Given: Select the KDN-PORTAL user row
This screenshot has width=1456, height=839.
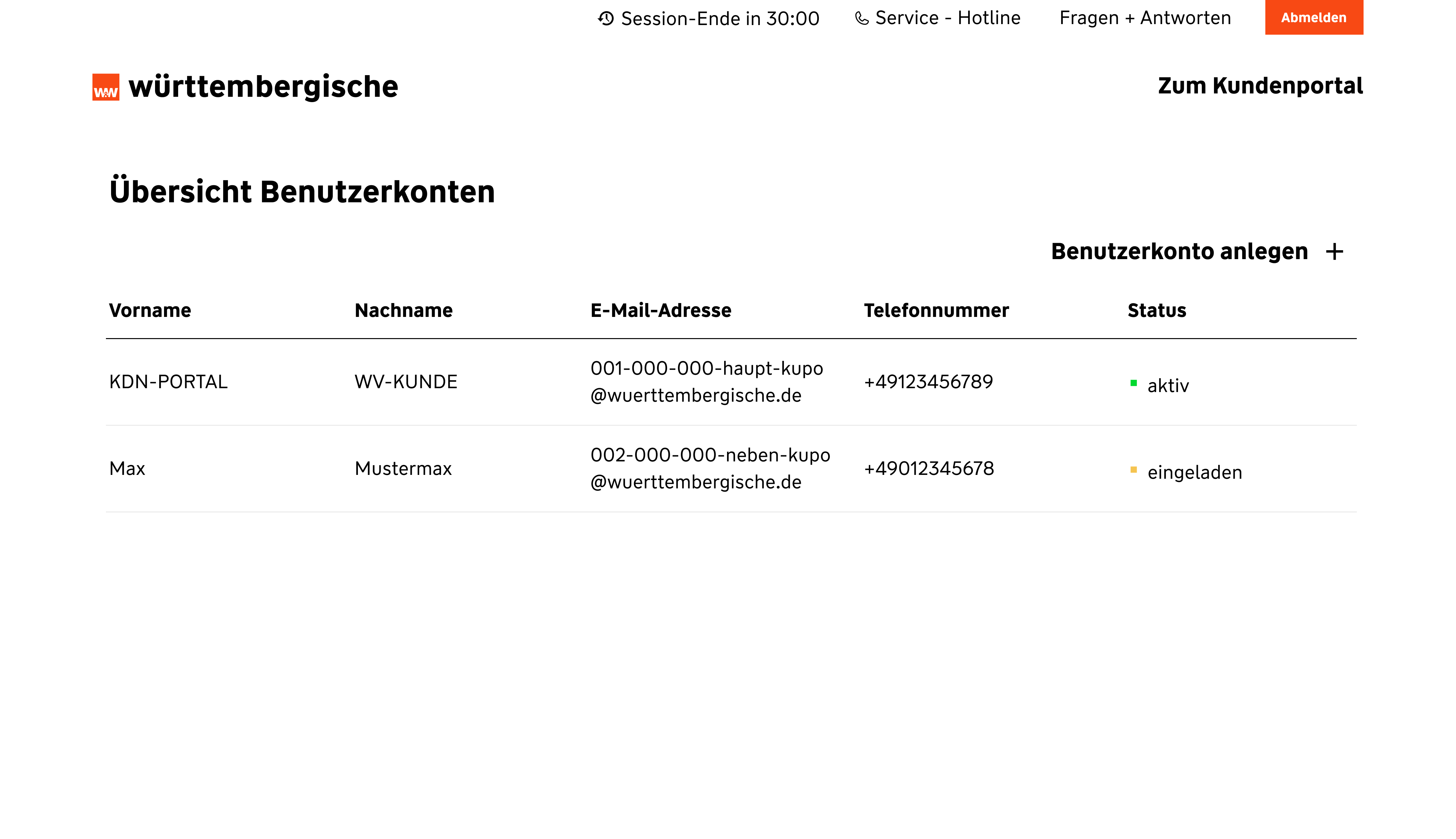Looking at the screenshot, I should (x=168, y=382).
